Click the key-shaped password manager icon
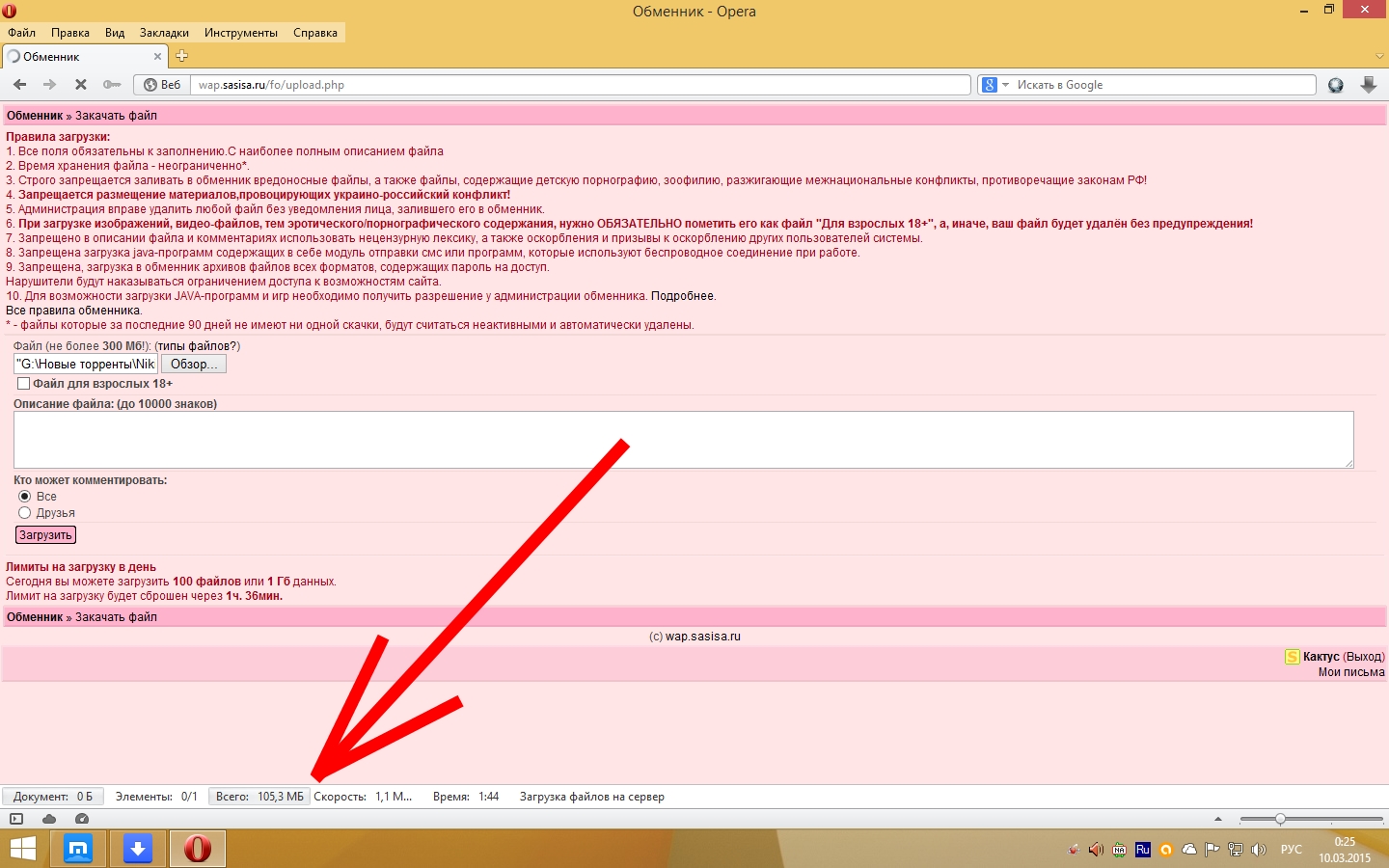This screenshot has width=1389, height=868. pyautogui.click(x=112, y=85)
